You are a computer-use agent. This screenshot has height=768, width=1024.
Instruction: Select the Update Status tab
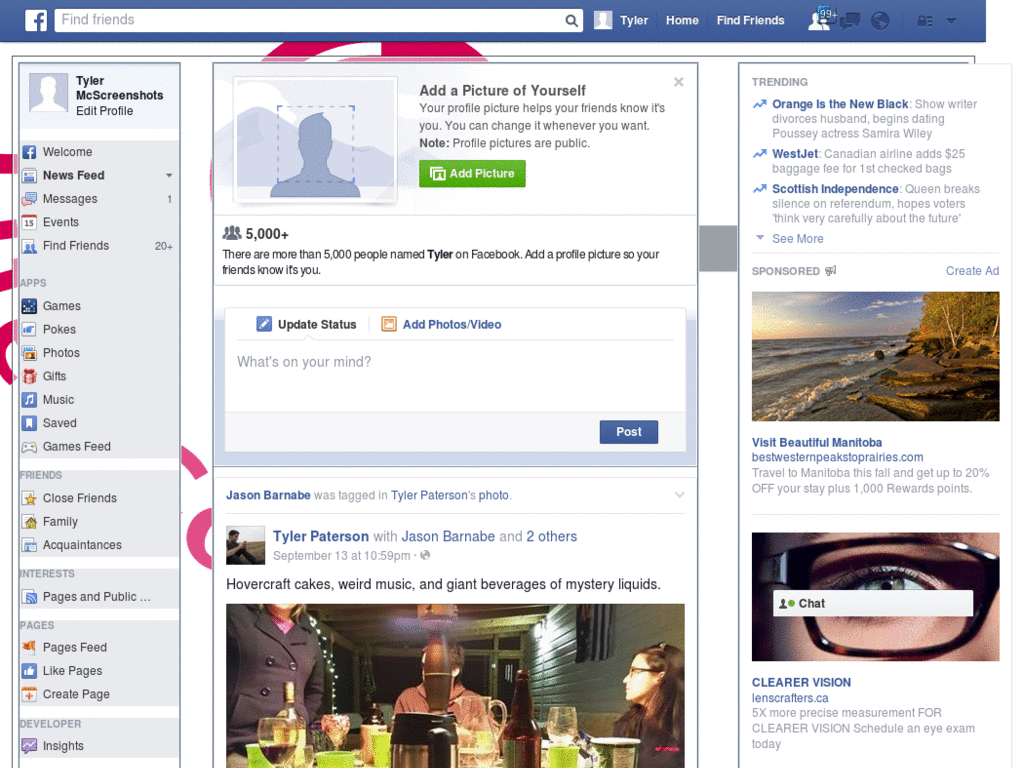coord(306,325)
